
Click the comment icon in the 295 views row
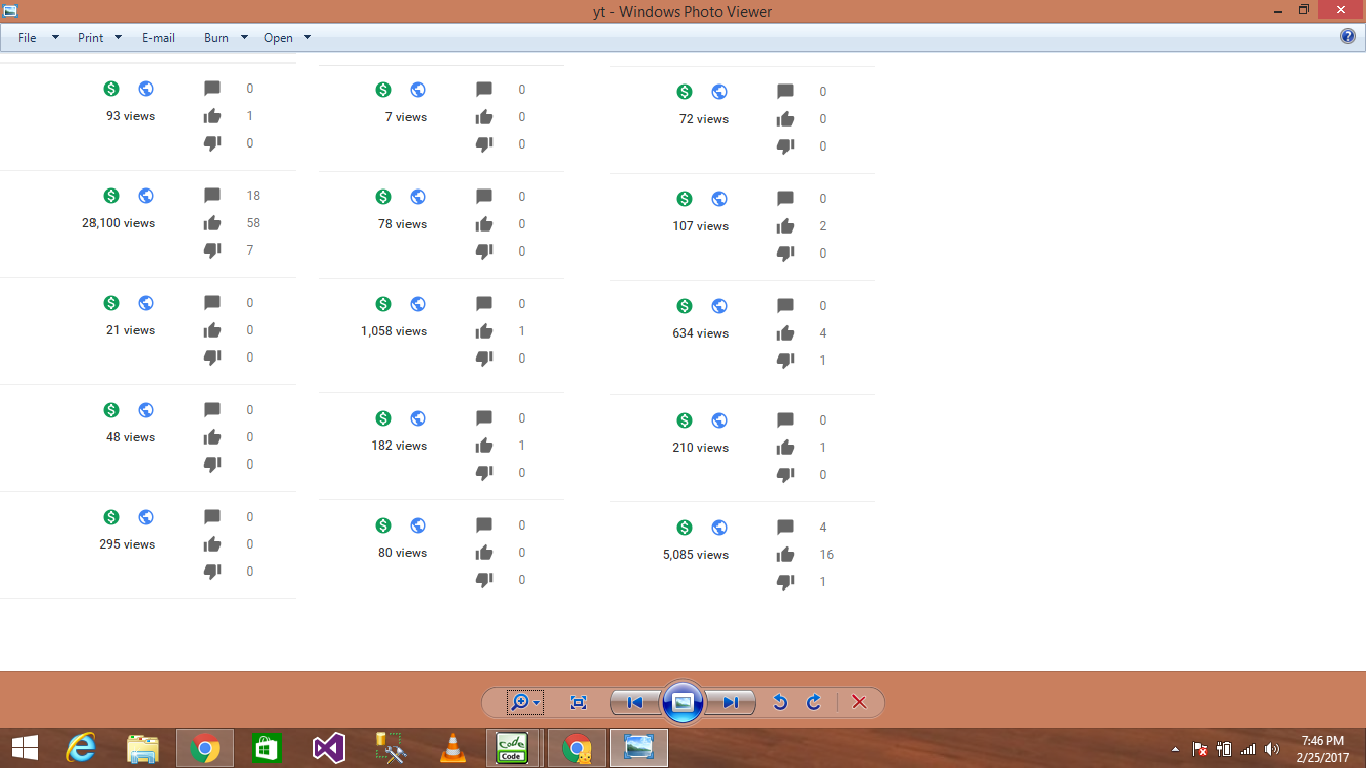click(x=212, y=517)
